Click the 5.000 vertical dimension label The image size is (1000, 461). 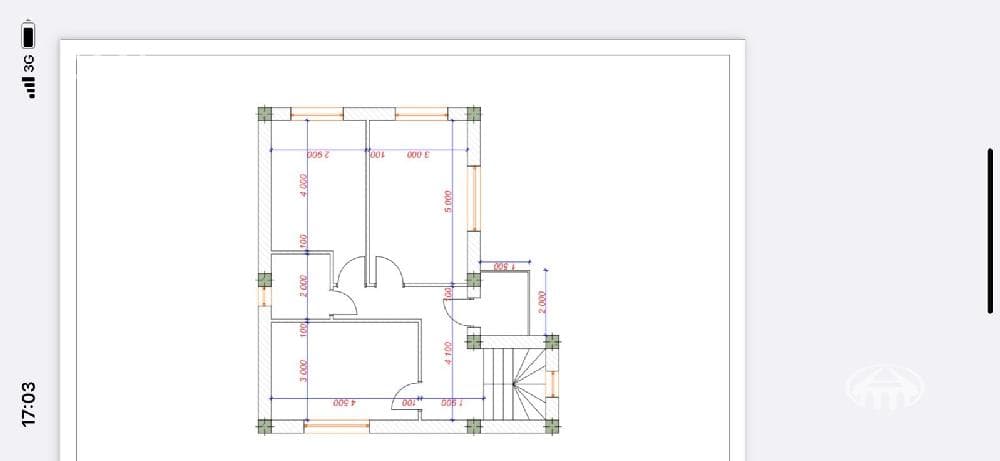pyautogui.click(x=448, y=201)
